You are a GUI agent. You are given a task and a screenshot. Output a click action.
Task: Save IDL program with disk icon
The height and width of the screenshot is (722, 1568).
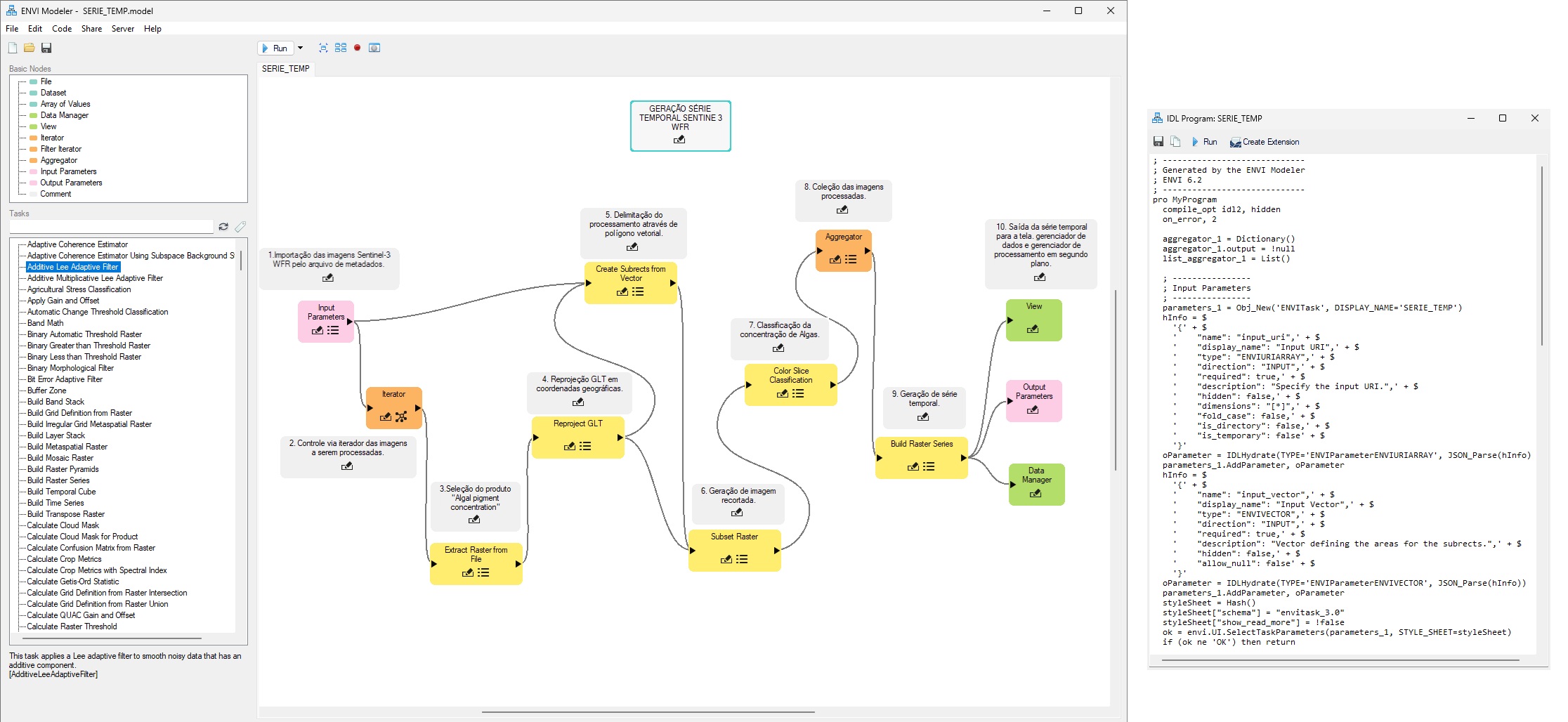tap(1158, 142)
